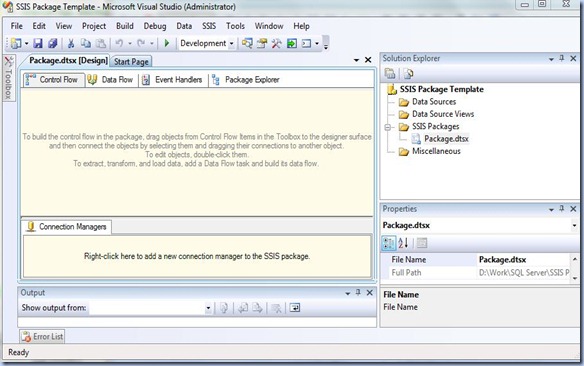Open the Undo history dropdown arrow

130,44
